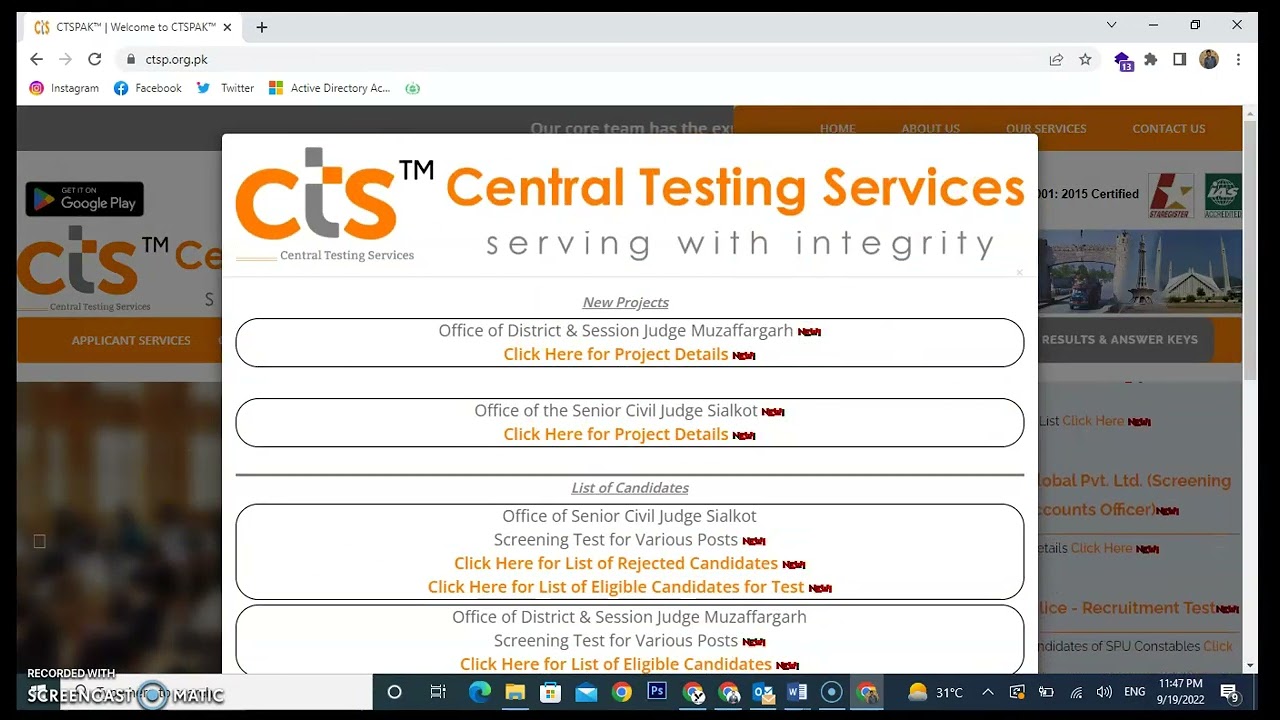
Task: Open the Instagram bookmark
Action: [x=64, y=88]
